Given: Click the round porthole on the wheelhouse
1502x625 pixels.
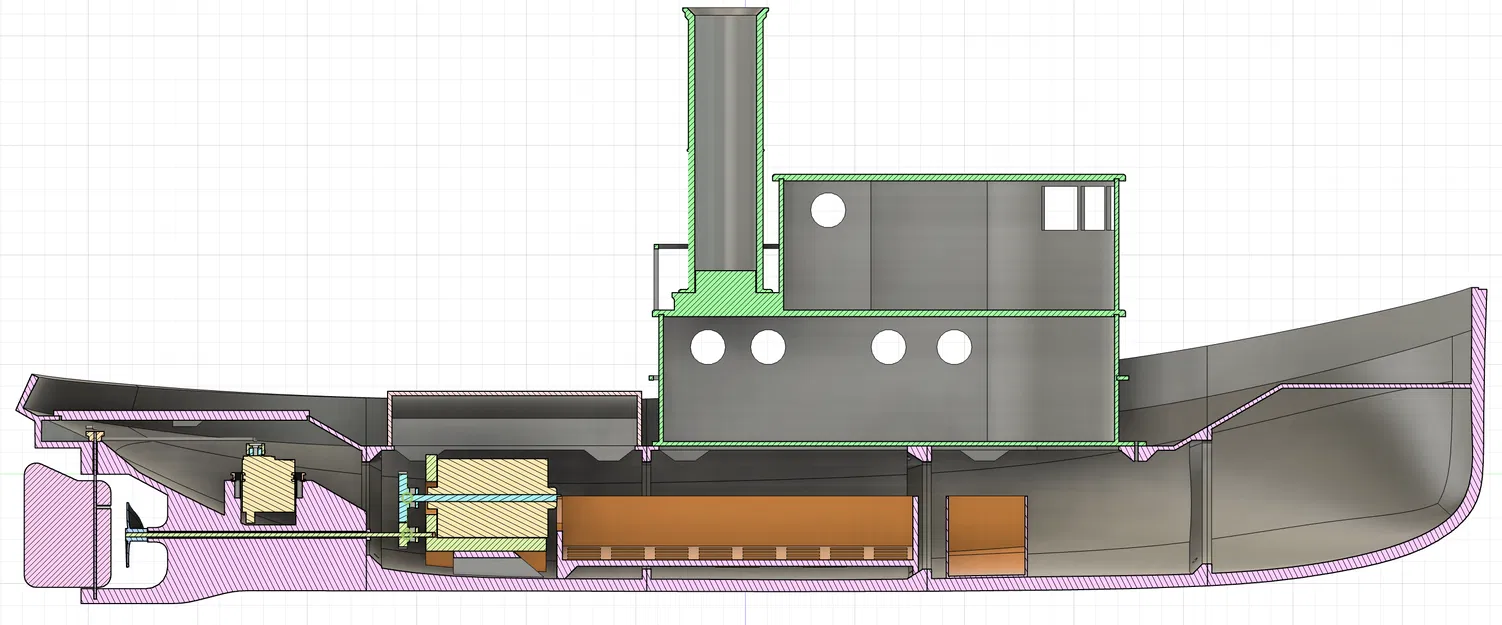Looking at the screenshot, I should click(827, 213).
